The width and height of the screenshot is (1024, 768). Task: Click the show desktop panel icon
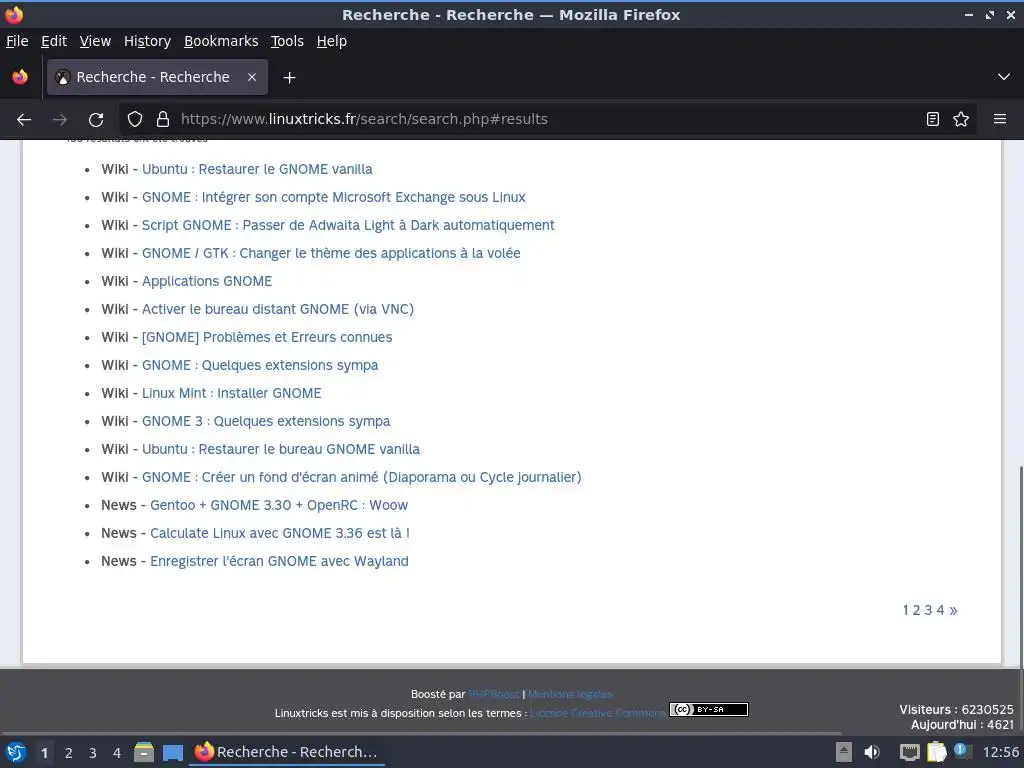pos(172,753)
